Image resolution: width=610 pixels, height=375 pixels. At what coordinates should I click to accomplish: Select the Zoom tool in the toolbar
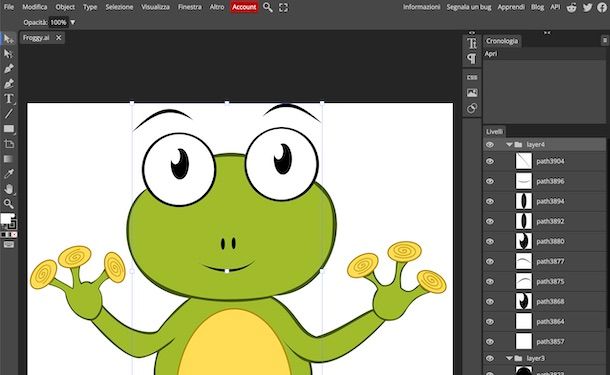9,203
